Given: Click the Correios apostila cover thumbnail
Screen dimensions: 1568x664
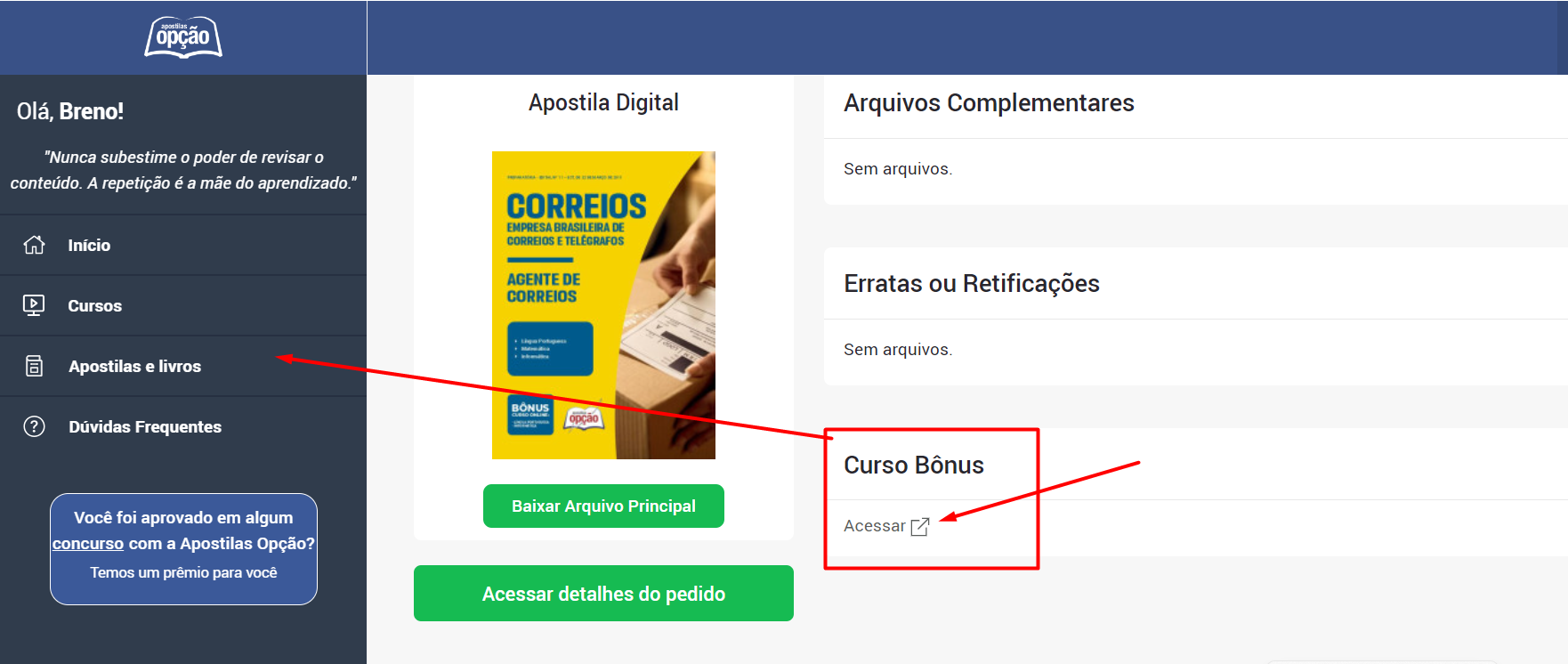Looking at the screenshot, I should pyautogui.click(x=603, y=305).
